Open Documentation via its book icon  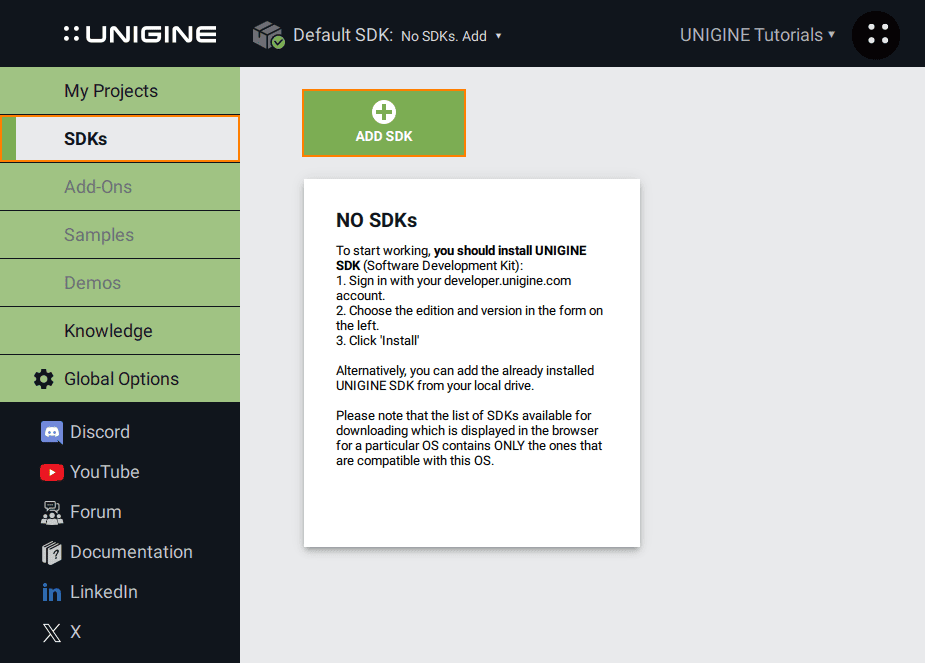tap(52, 552)
